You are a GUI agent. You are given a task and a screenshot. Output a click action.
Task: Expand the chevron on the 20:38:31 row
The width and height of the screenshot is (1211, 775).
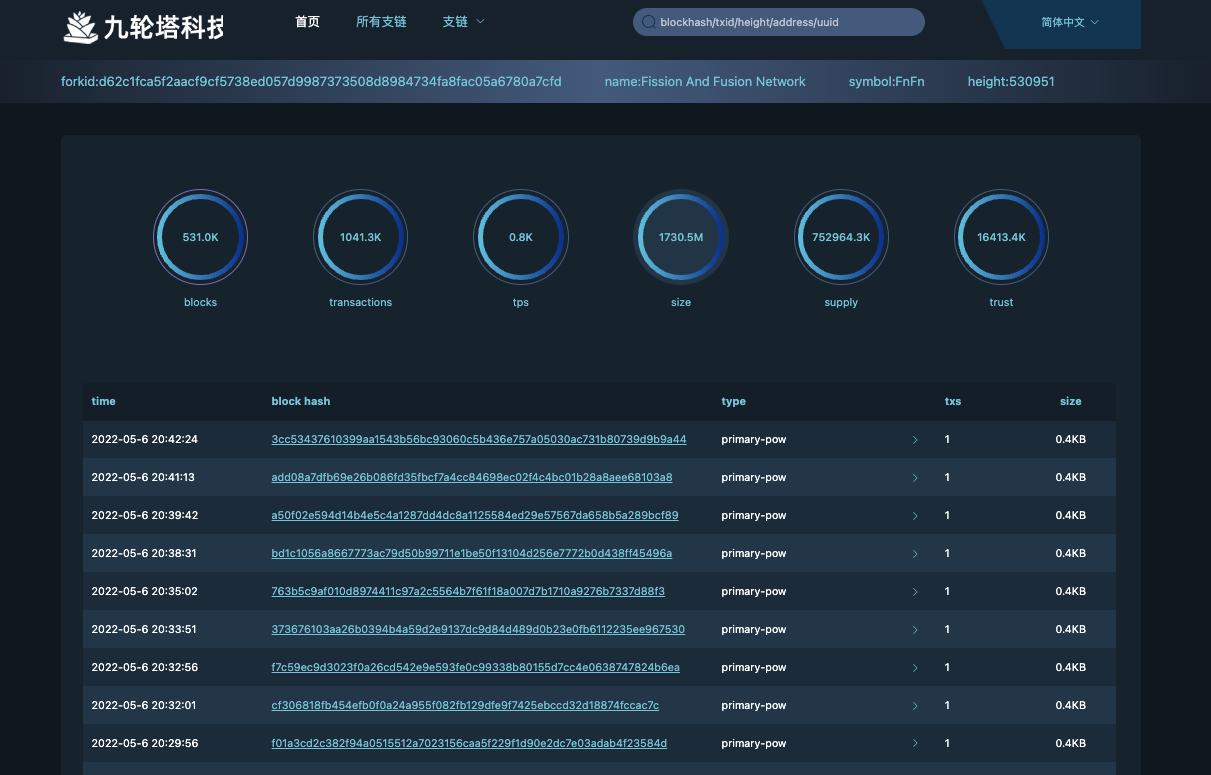915,554
